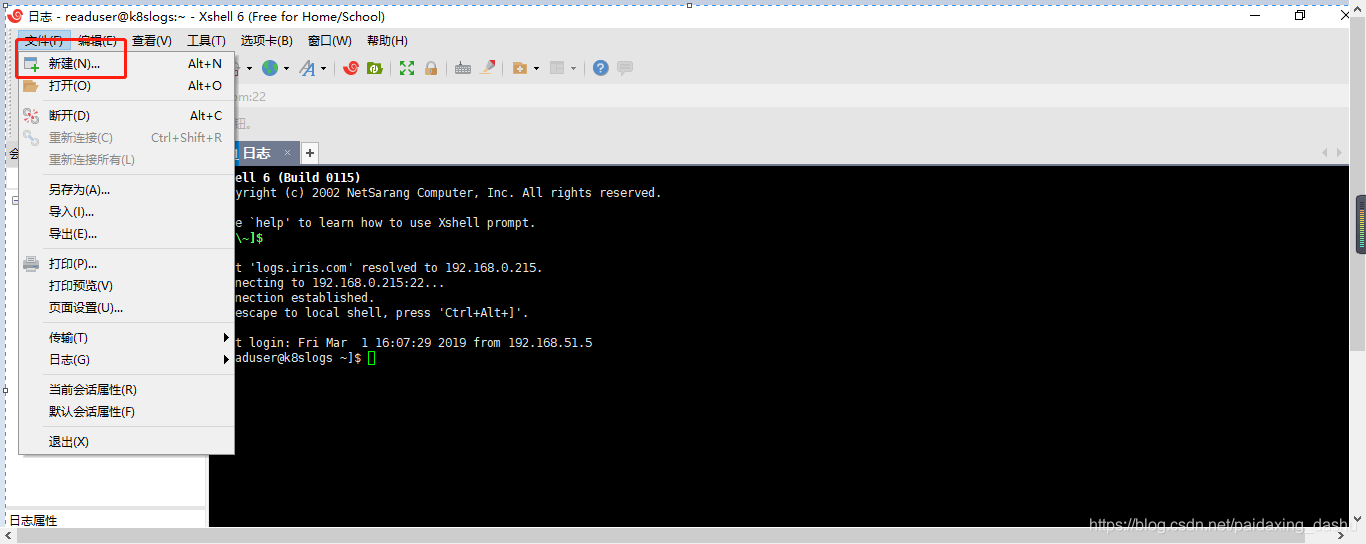Expand the 传输(T) submenu
This screenshot has width=1366, height=544.
pyautogui.click(x=126, y=338)
